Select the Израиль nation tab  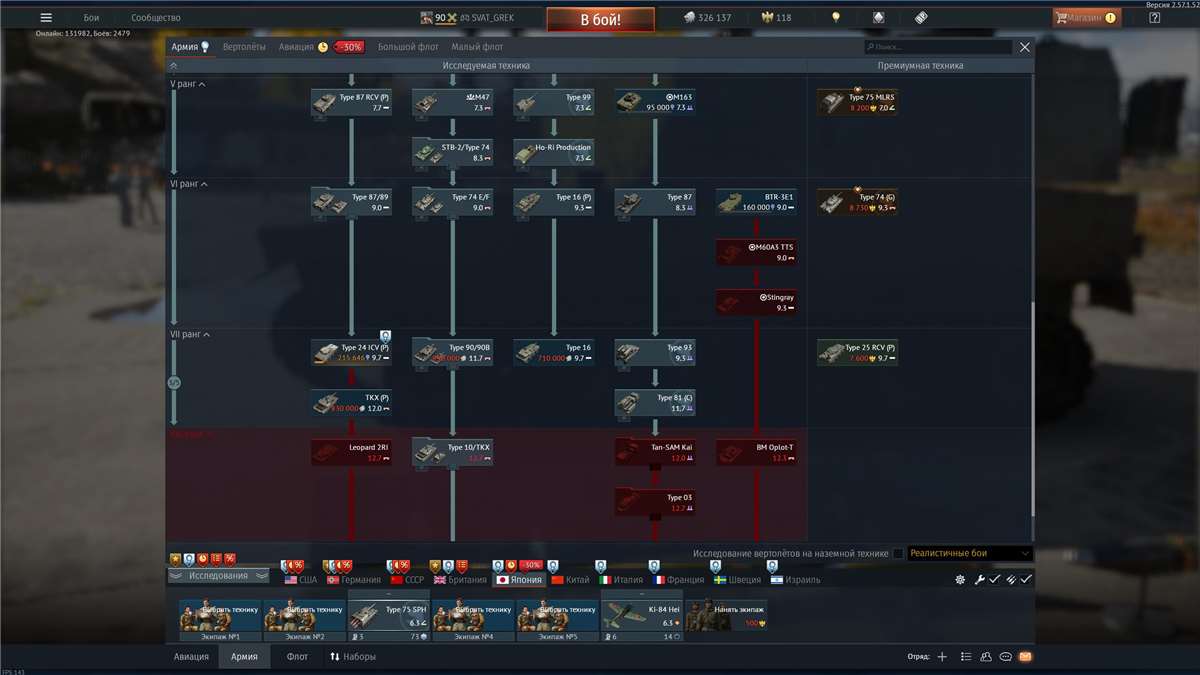(795, 580)
